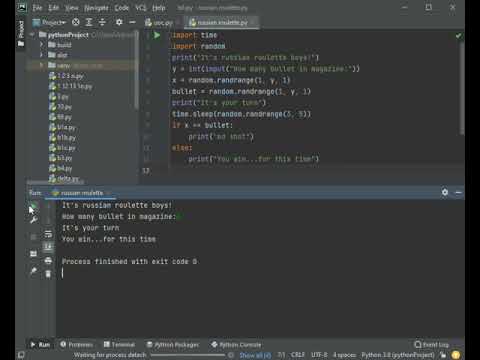Image resolution: width=480 pixels, height=360 pixels.
Task: Click the read-only lock icon
Action: [443, 355]
